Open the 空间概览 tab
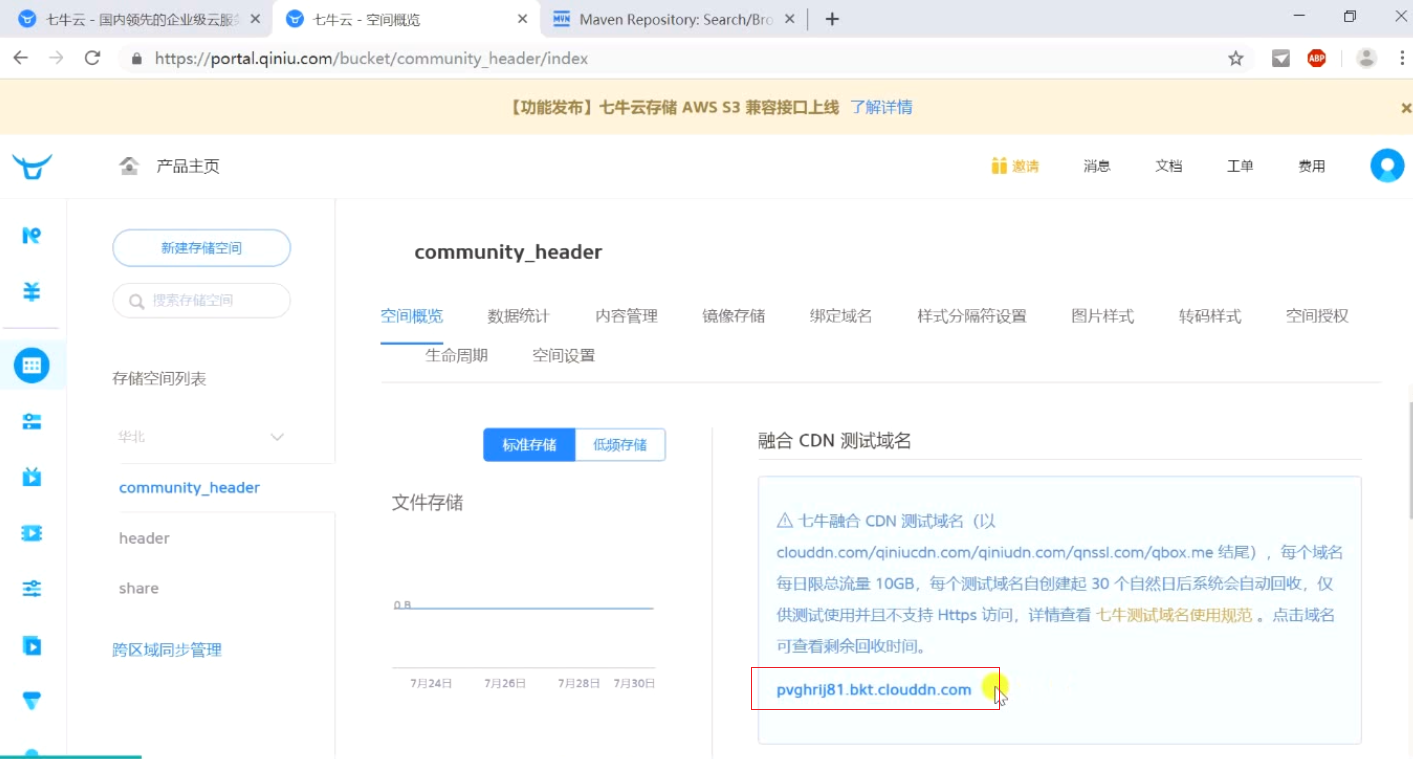 411,316
